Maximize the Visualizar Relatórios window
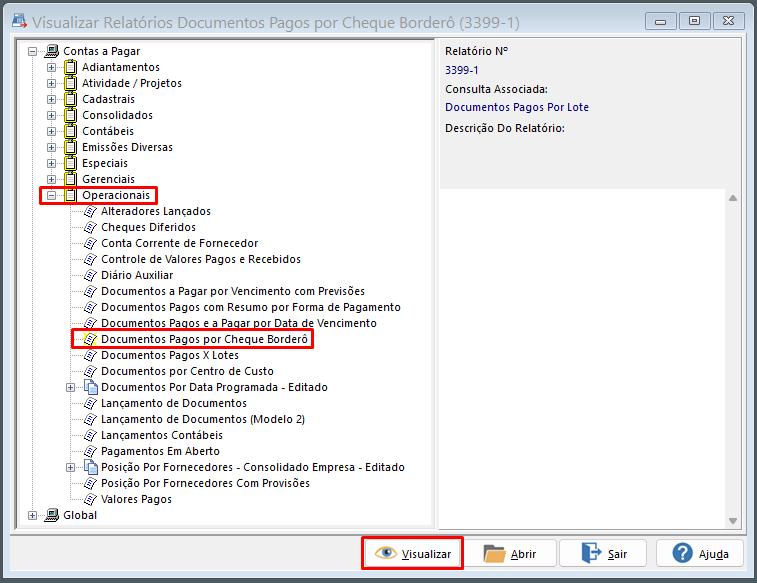Screen dimensions: 757x583 click(694, 21)
